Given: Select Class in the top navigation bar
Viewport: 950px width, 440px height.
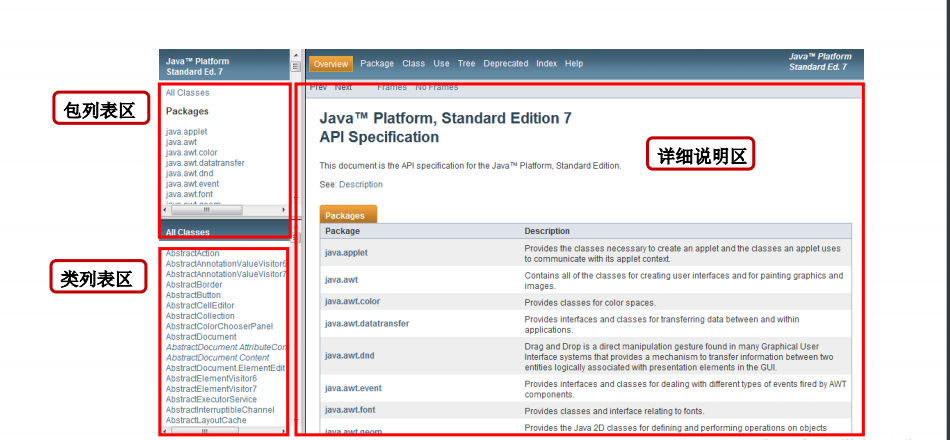Looking at the screenshot, I should (x=414, y=64).
